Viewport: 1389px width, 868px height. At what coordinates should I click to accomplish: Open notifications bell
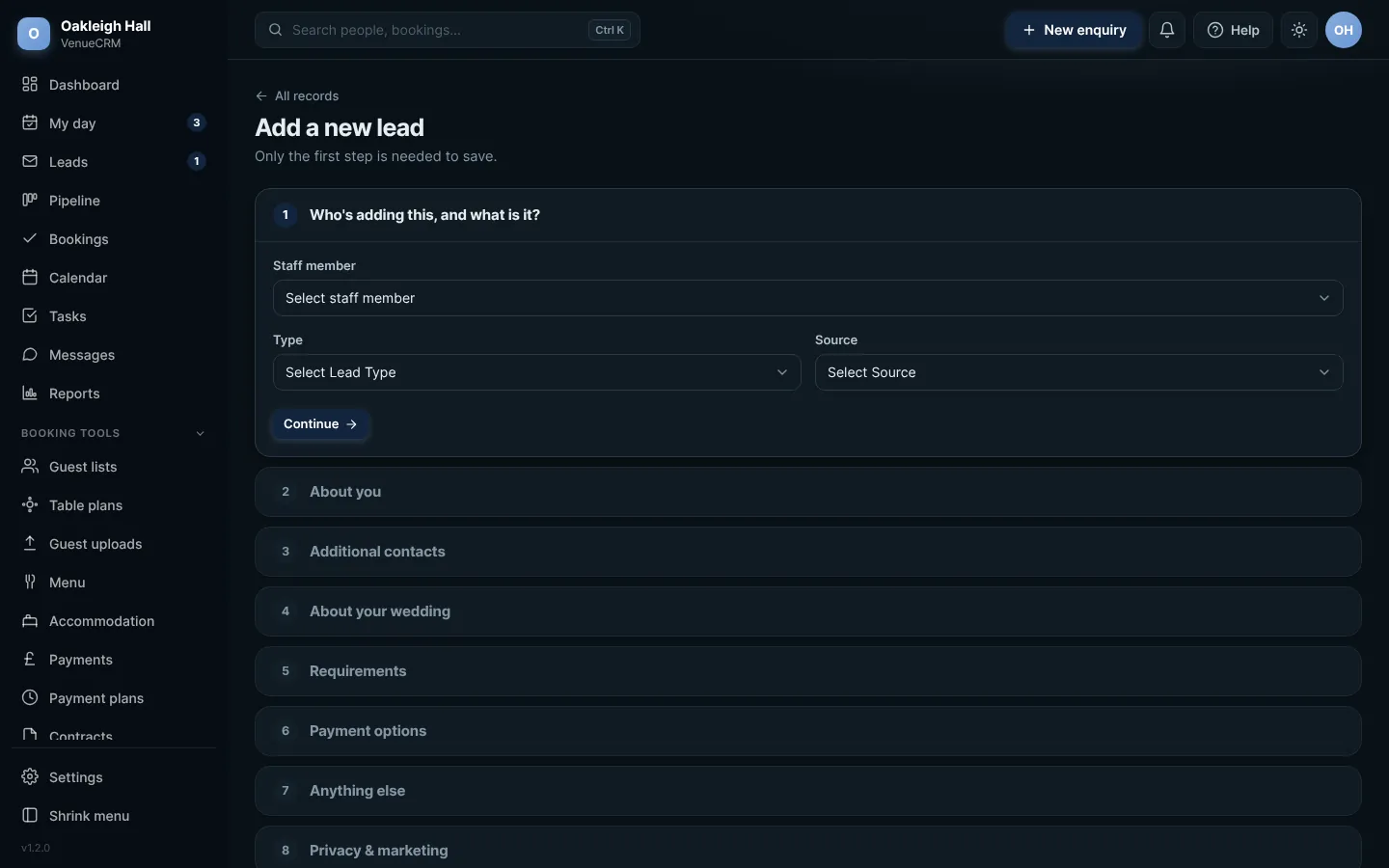pos(1167,30)
